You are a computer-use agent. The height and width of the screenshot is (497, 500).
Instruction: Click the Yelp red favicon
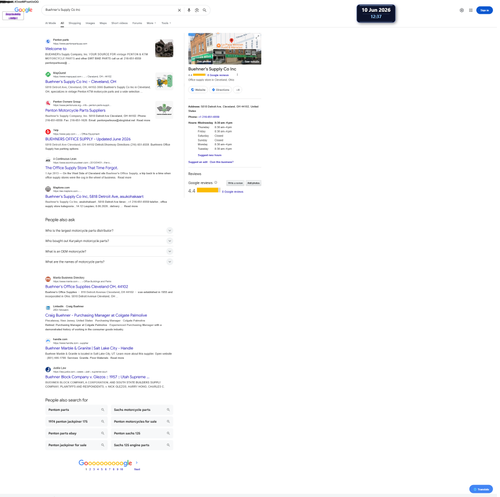point(48,132)
